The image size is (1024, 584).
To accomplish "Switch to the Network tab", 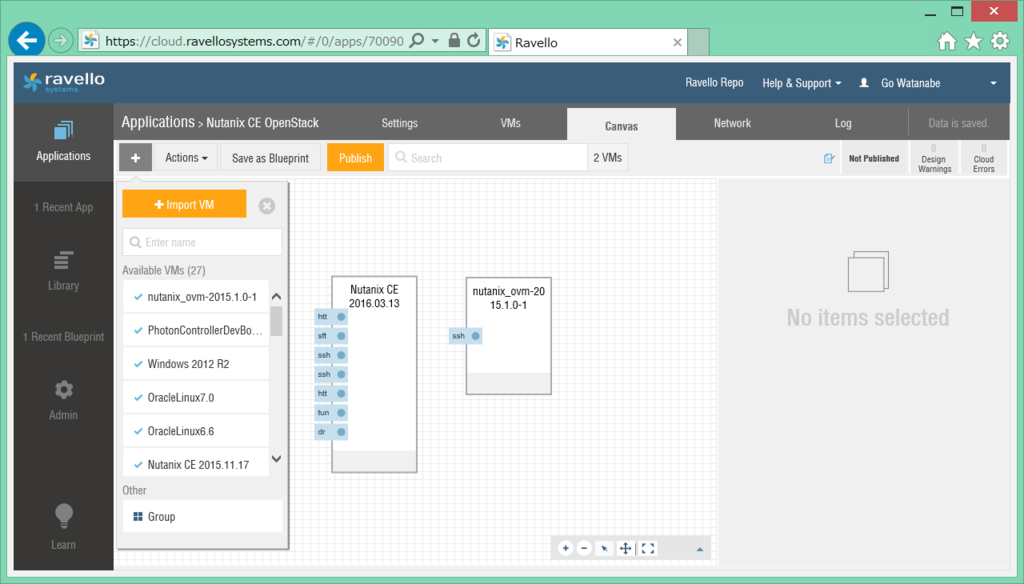I will [732, 123].
